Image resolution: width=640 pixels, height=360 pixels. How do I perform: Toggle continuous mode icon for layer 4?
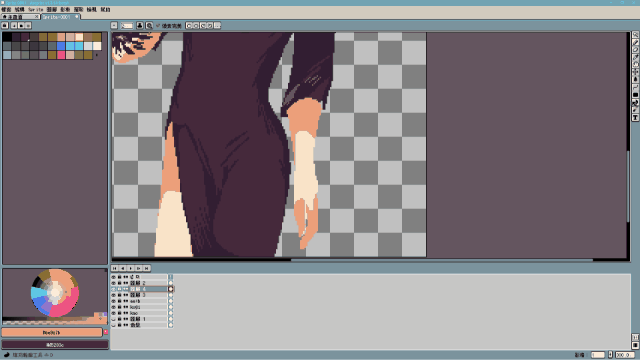(126, 289)
